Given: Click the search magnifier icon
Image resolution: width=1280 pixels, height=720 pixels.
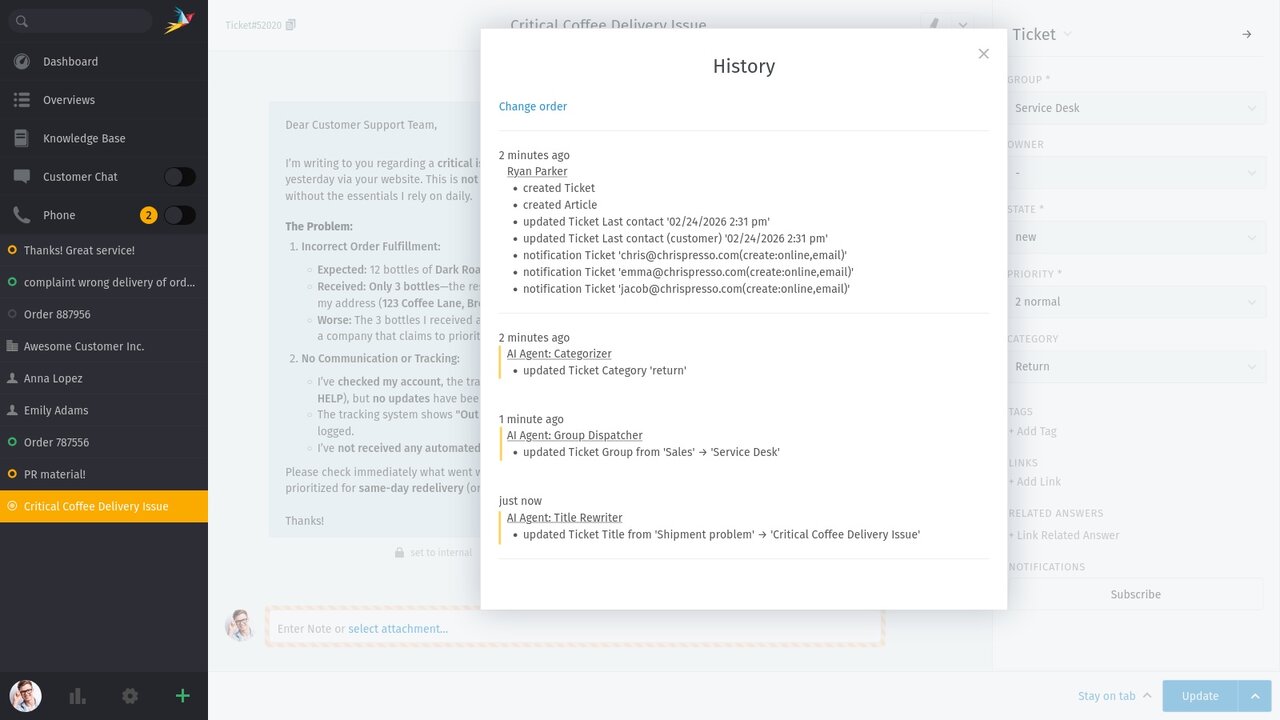Looking at the screenshot, I should click(x=23, y=21).
